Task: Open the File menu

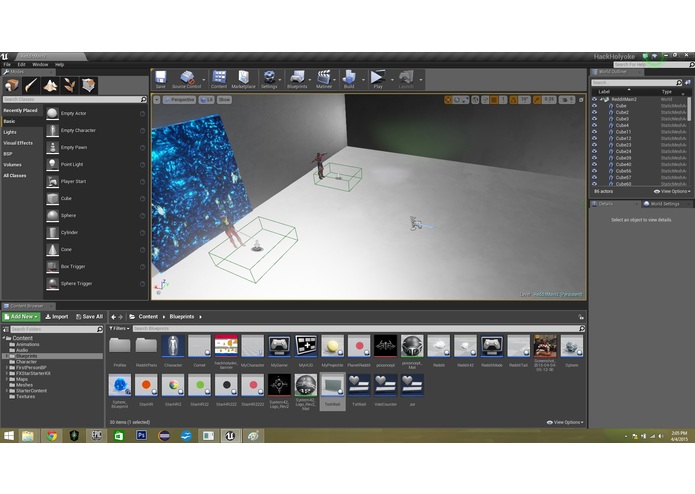Action: pos(7,65)
